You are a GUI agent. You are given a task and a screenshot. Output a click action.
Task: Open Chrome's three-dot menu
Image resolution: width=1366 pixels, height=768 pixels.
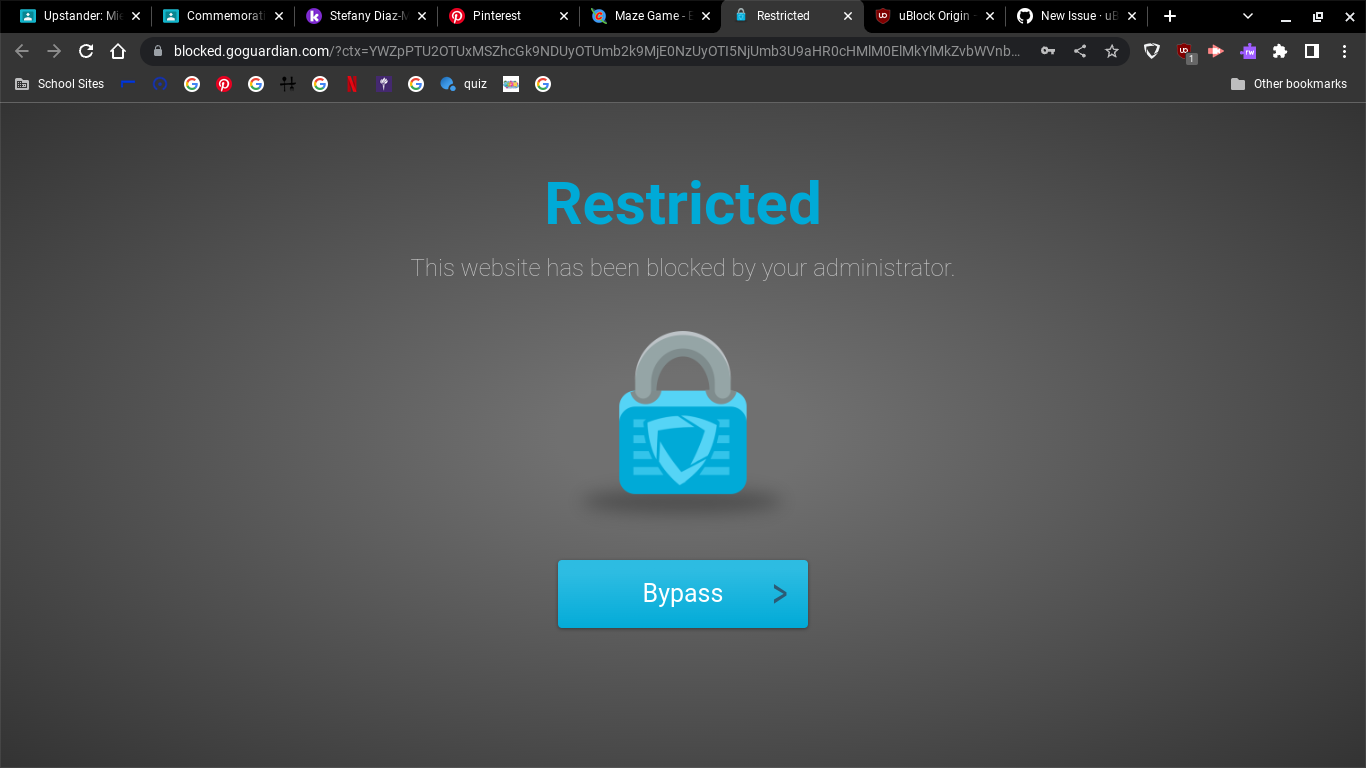pyautogui.click(x=1344, y=51)
